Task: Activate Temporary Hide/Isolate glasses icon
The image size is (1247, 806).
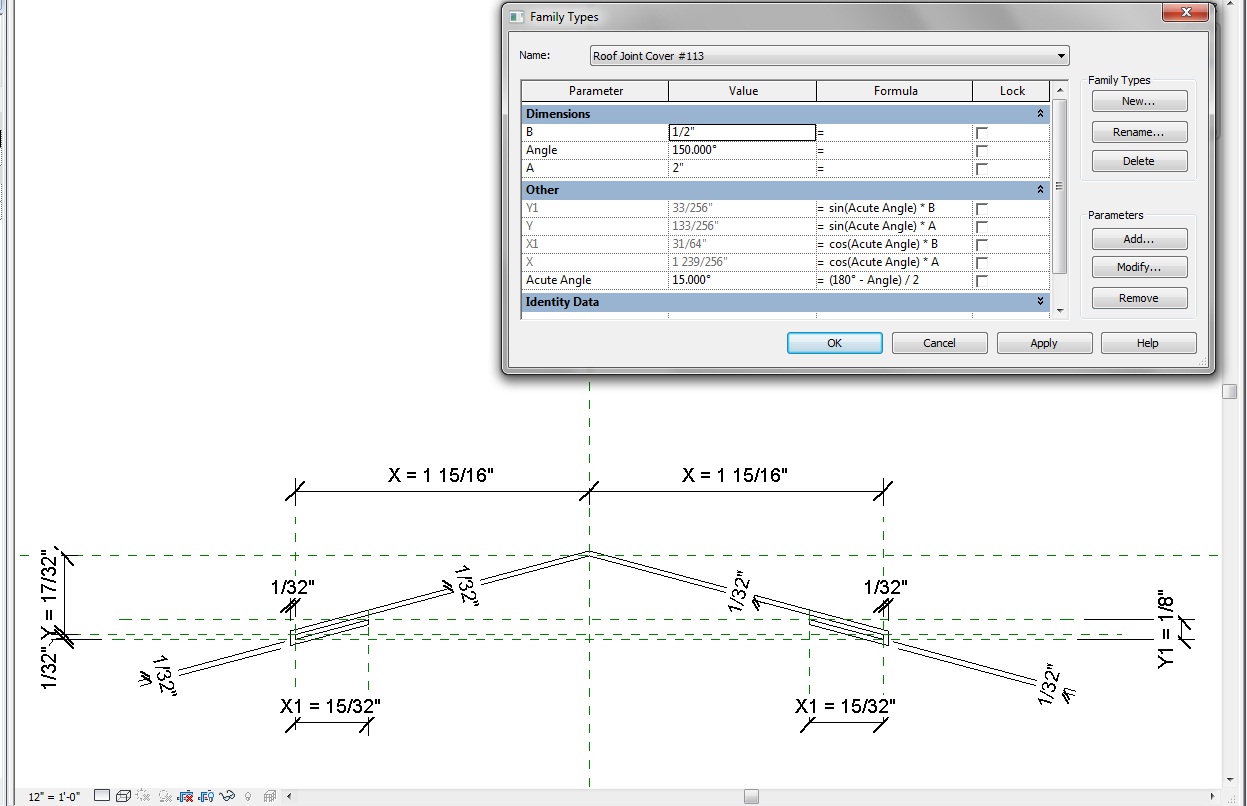Action: [x=227, y=795]
